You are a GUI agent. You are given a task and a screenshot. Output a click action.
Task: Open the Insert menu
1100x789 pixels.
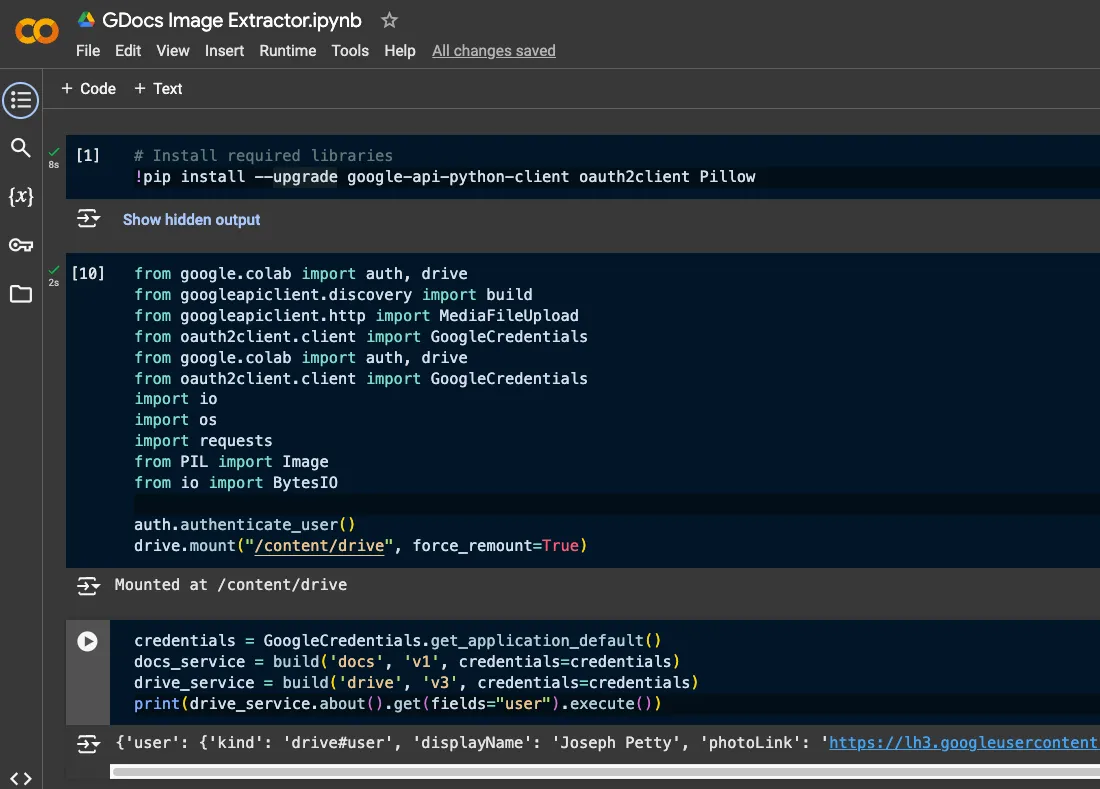click(x=224, y=51)
